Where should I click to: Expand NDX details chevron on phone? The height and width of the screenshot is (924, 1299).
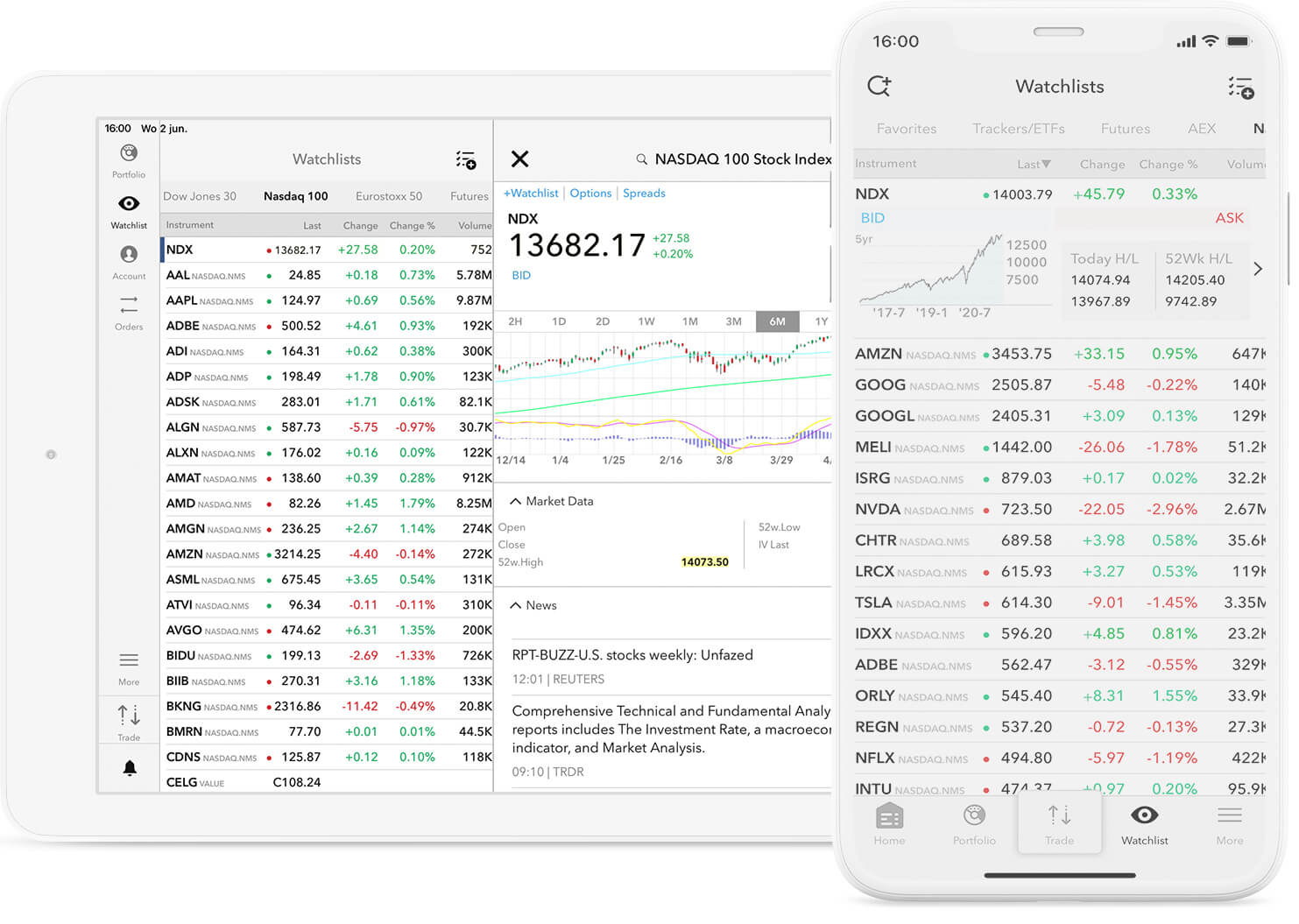[x=1258, y=269]
